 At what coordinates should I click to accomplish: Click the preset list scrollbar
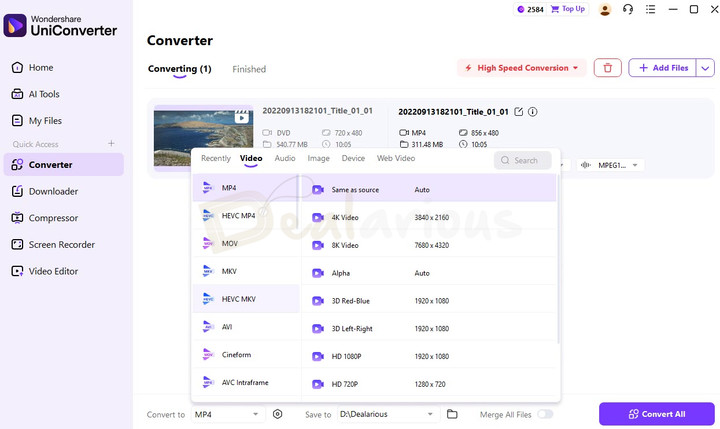[558, 259]
